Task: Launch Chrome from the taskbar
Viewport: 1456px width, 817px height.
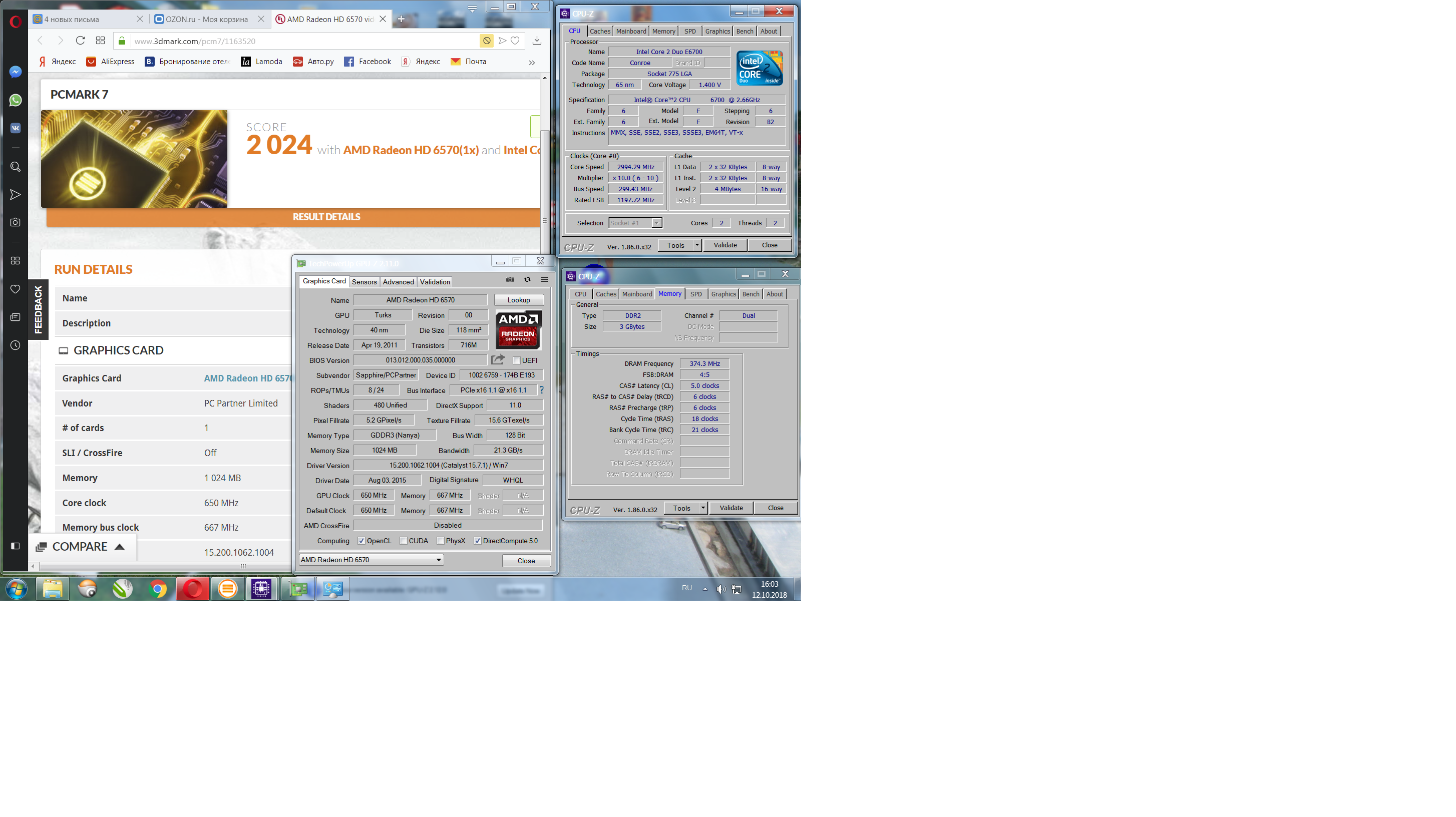Action: coord(158,589)
